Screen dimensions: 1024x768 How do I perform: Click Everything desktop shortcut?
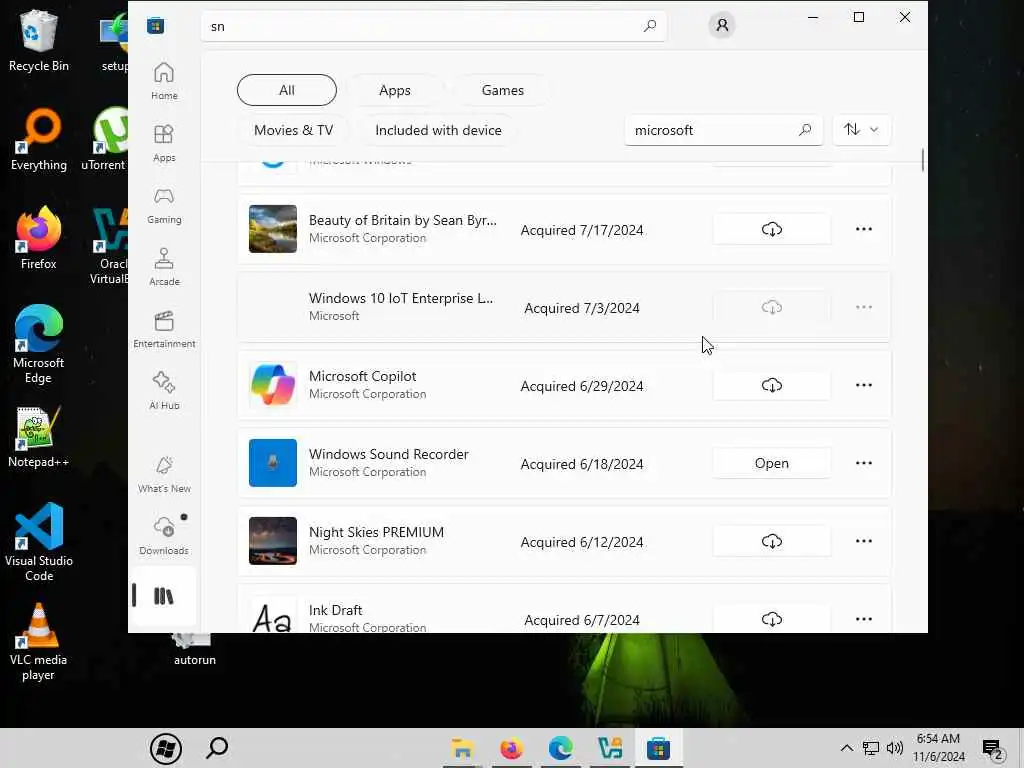39,140
